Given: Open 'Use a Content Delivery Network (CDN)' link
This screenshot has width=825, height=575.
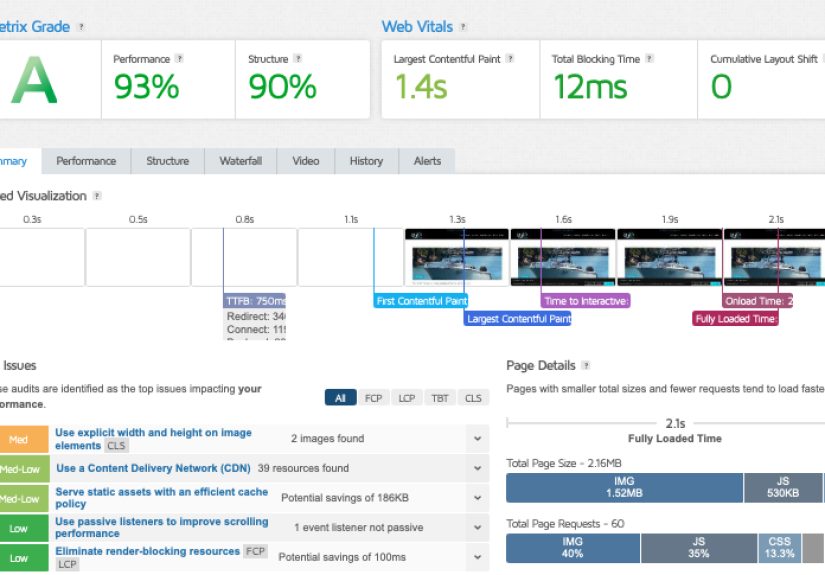Looking at the screenshot, I should 153,468.
